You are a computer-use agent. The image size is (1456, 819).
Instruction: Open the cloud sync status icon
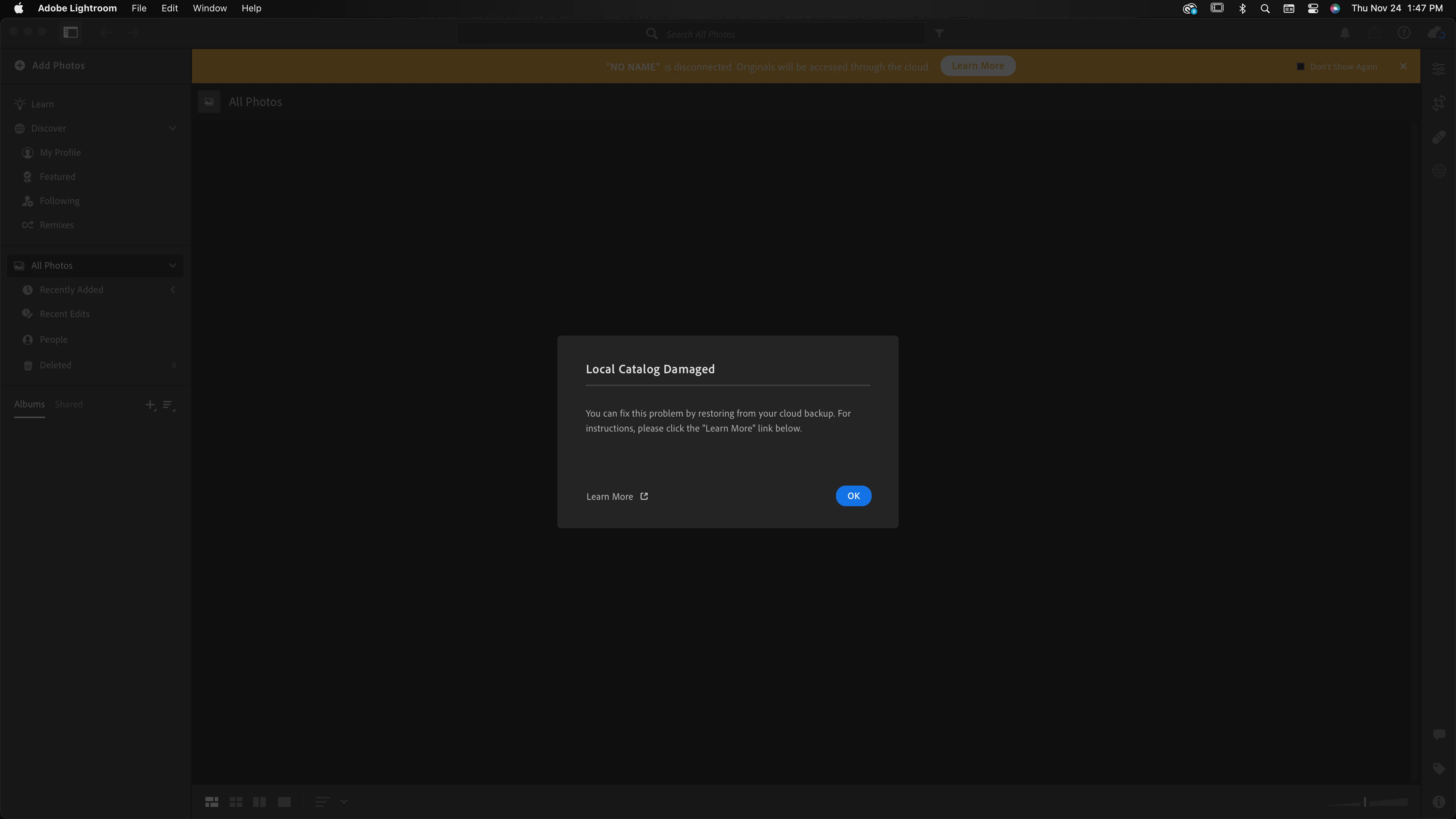(x=1436, y=33)
